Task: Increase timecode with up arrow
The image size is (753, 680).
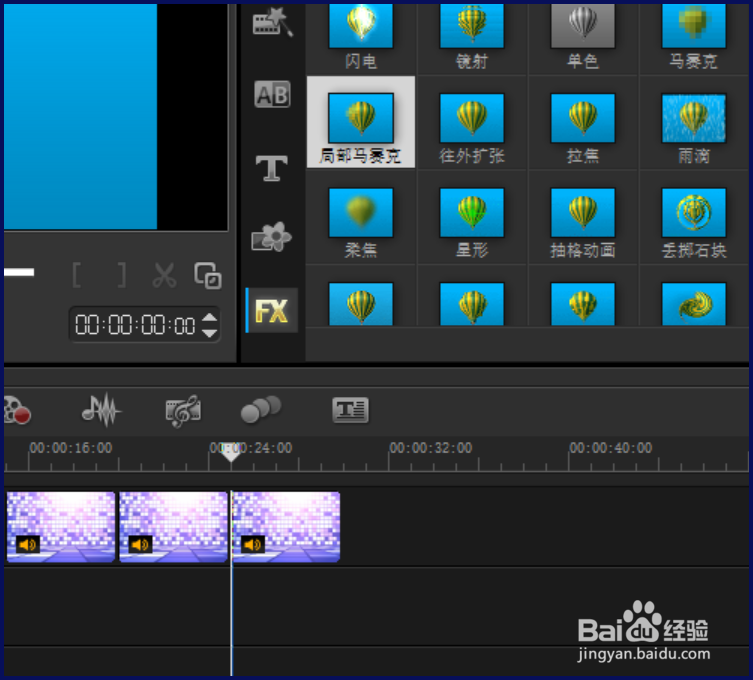Action: pos(209,317)
